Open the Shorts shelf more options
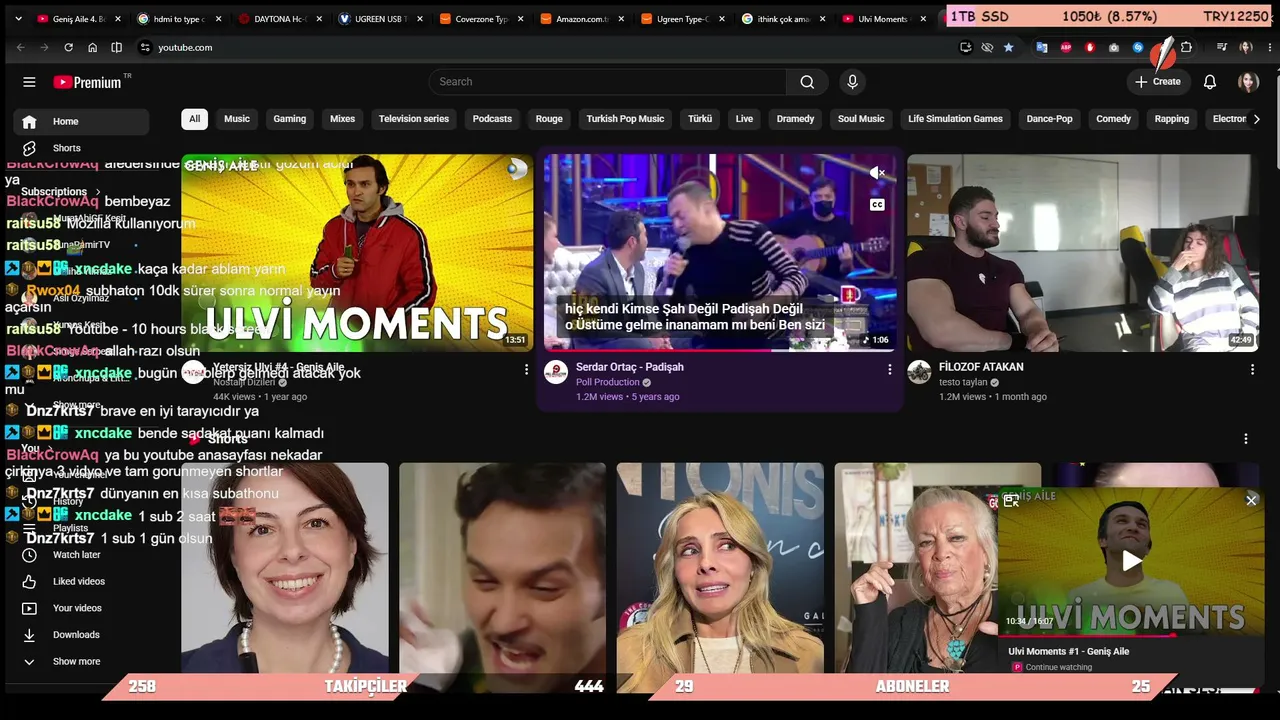Screen dimensions: 1280x720 [1246, 439]
